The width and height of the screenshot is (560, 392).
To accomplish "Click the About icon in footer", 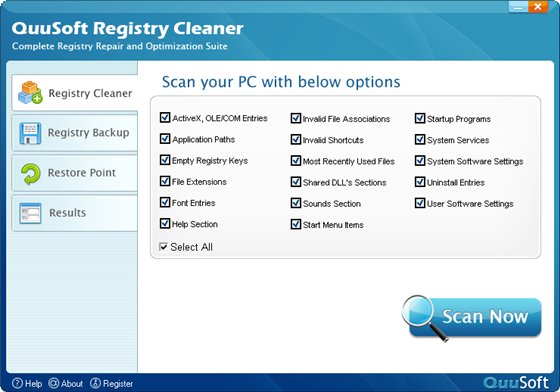I will tap(54, 383).
